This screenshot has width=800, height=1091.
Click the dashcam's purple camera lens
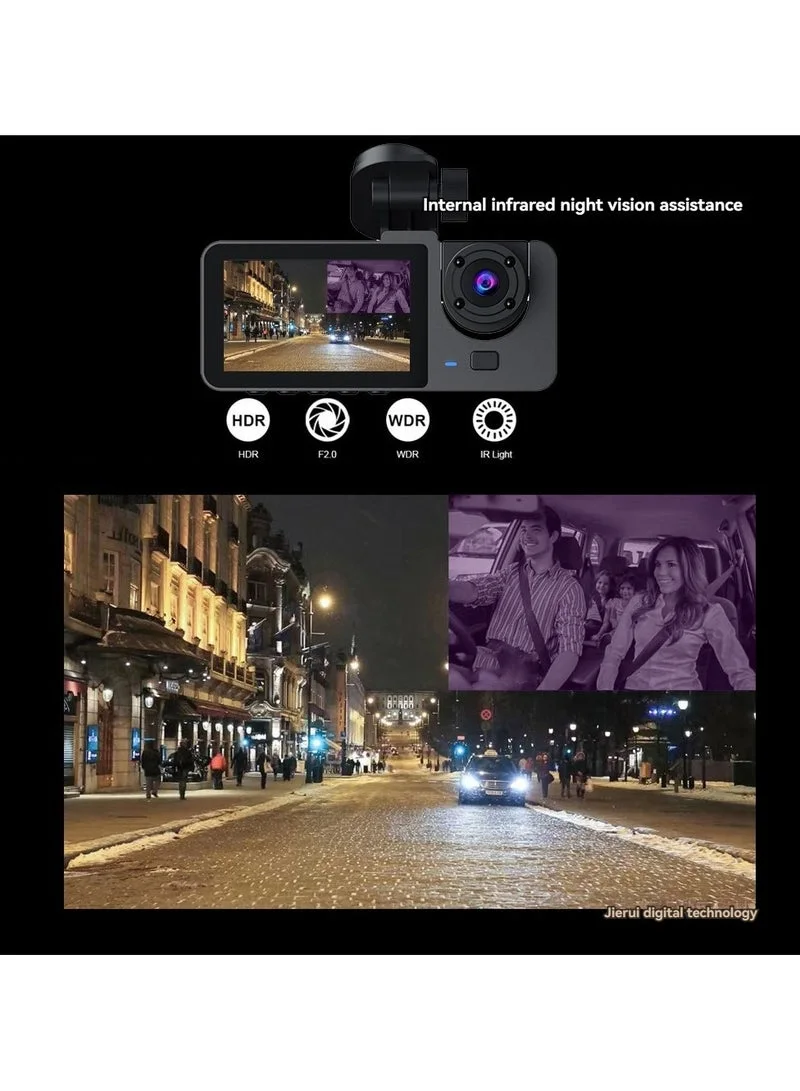pyautogui.click(x=486, y=283)
